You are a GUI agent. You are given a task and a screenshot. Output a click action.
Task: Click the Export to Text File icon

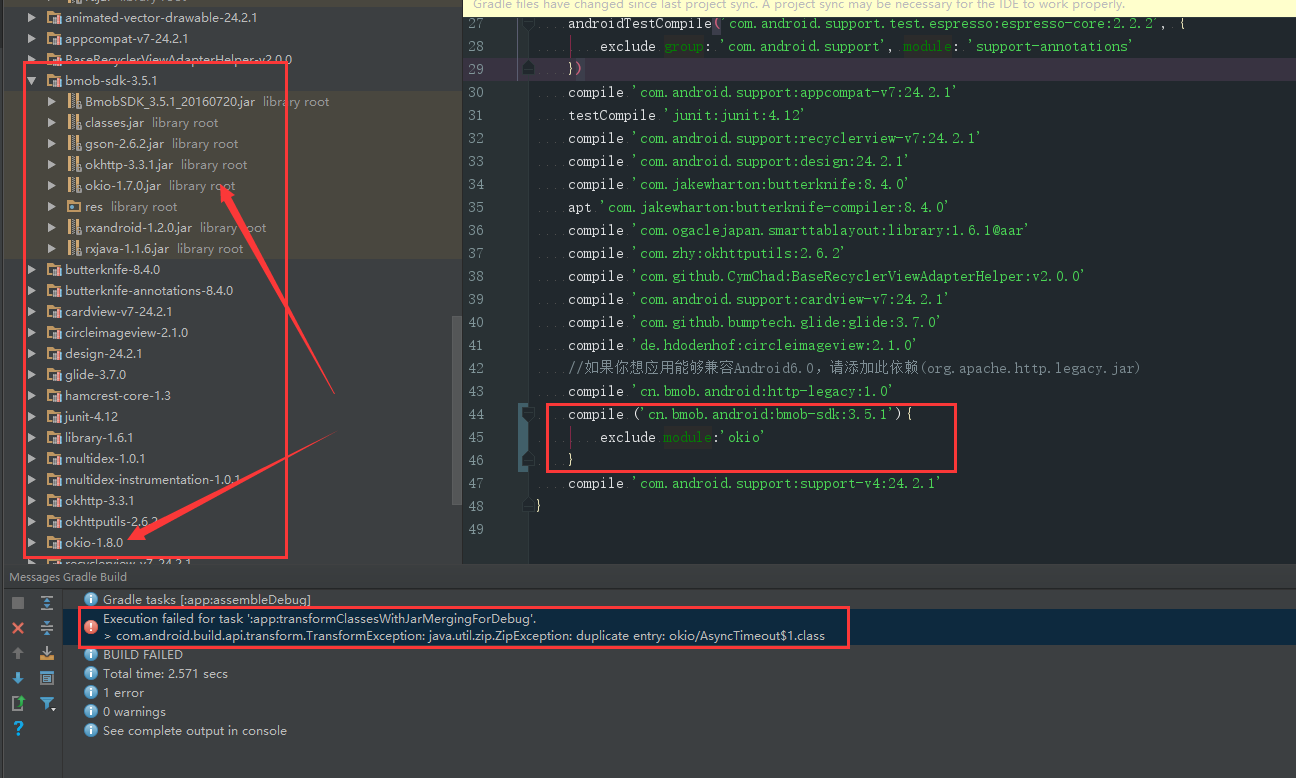pyautogui.click(x=17, y=704)
